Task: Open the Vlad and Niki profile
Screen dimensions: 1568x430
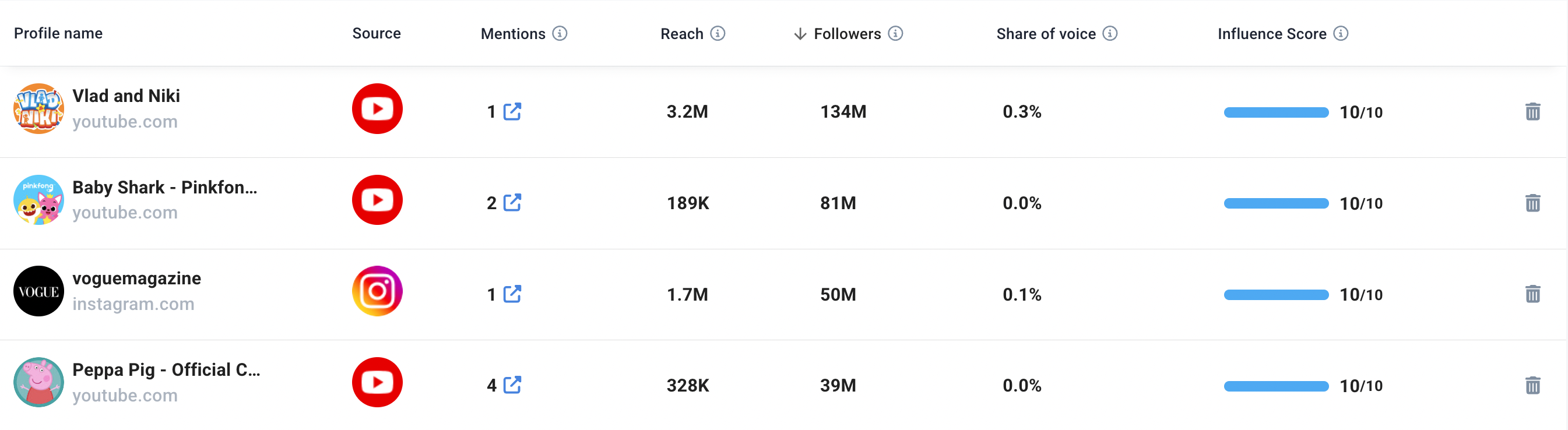Action: point(126,96)
